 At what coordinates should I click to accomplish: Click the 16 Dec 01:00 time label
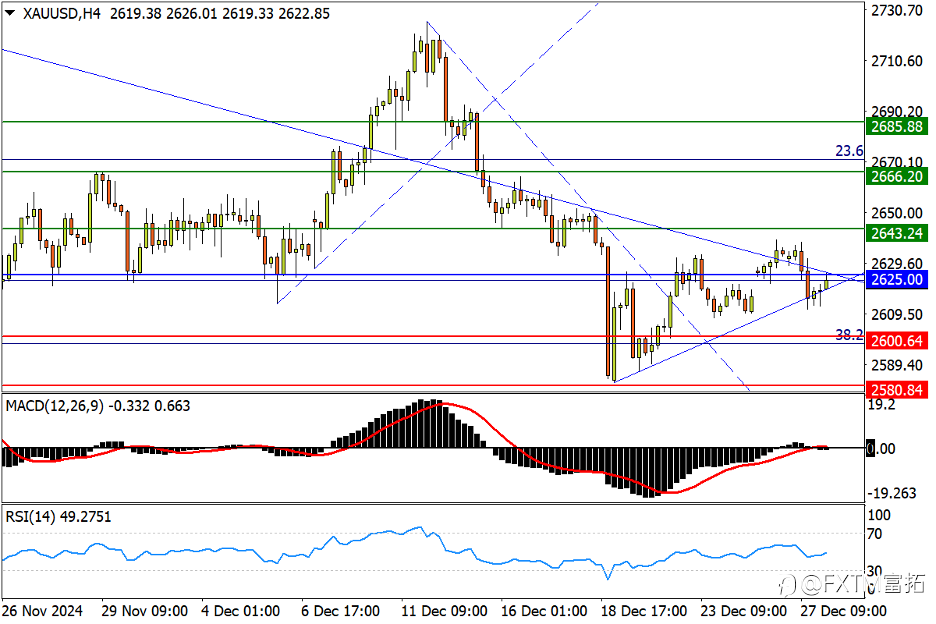(544, 611)
